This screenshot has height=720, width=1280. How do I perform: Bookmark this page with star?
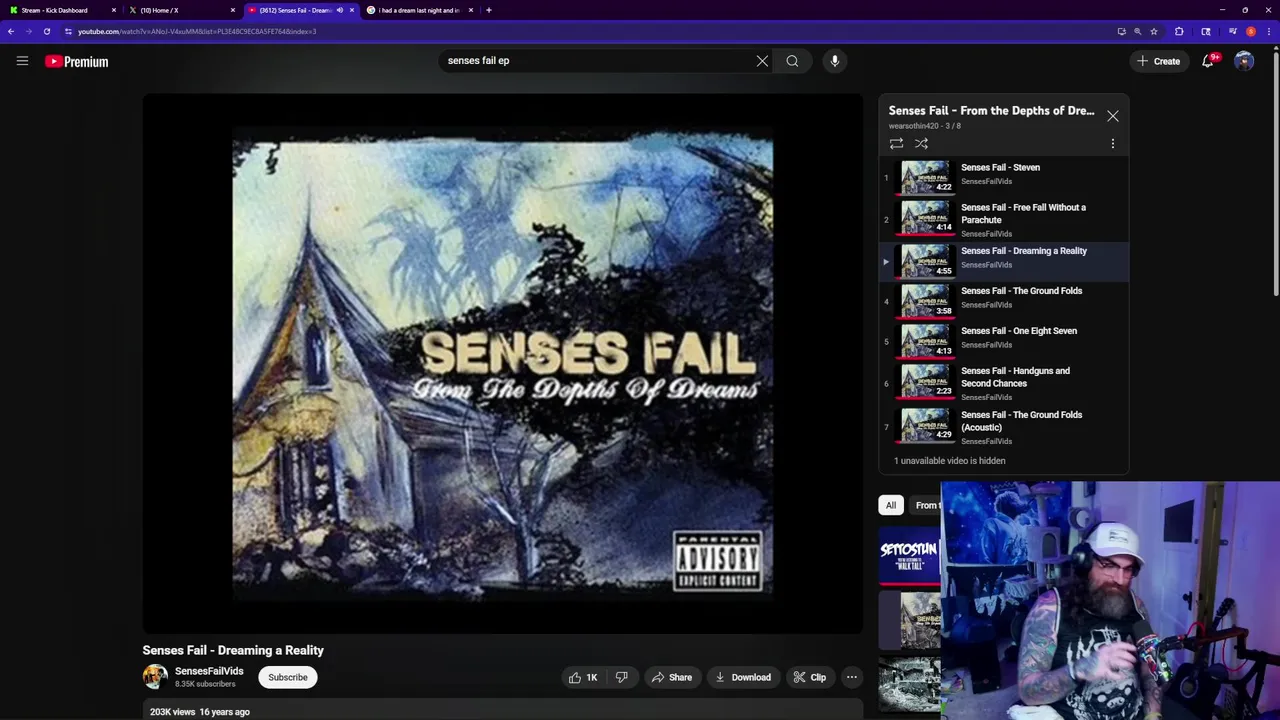1154,31
